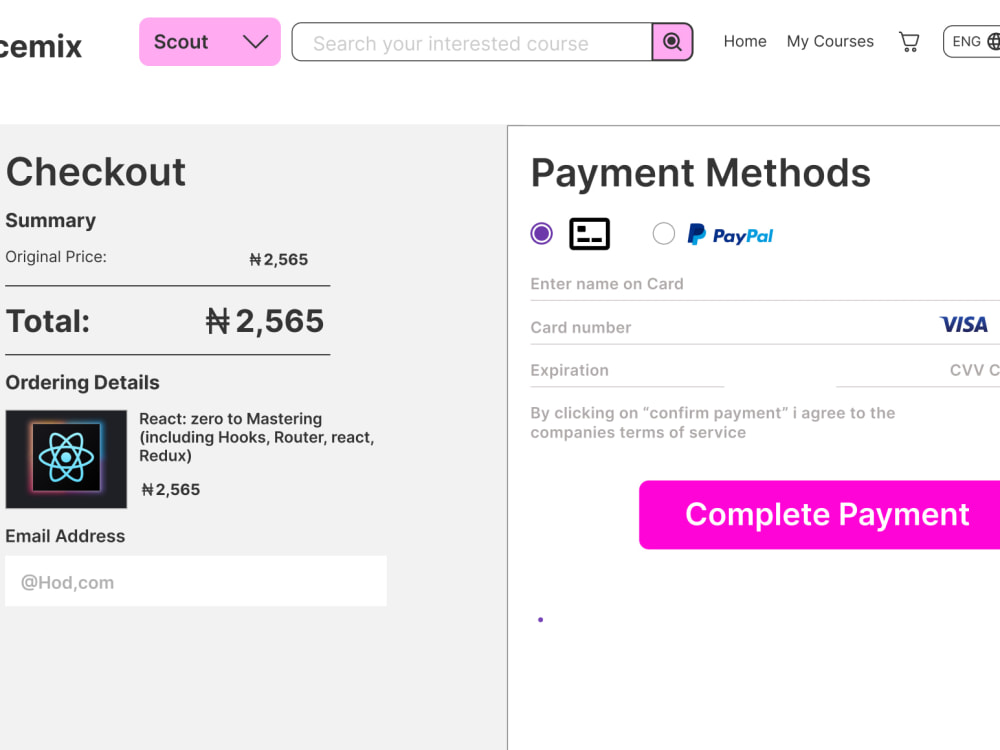The height and width of the screenshot is (750, 1000).
Task: Select the PayPal radio button
Action: 663,233
